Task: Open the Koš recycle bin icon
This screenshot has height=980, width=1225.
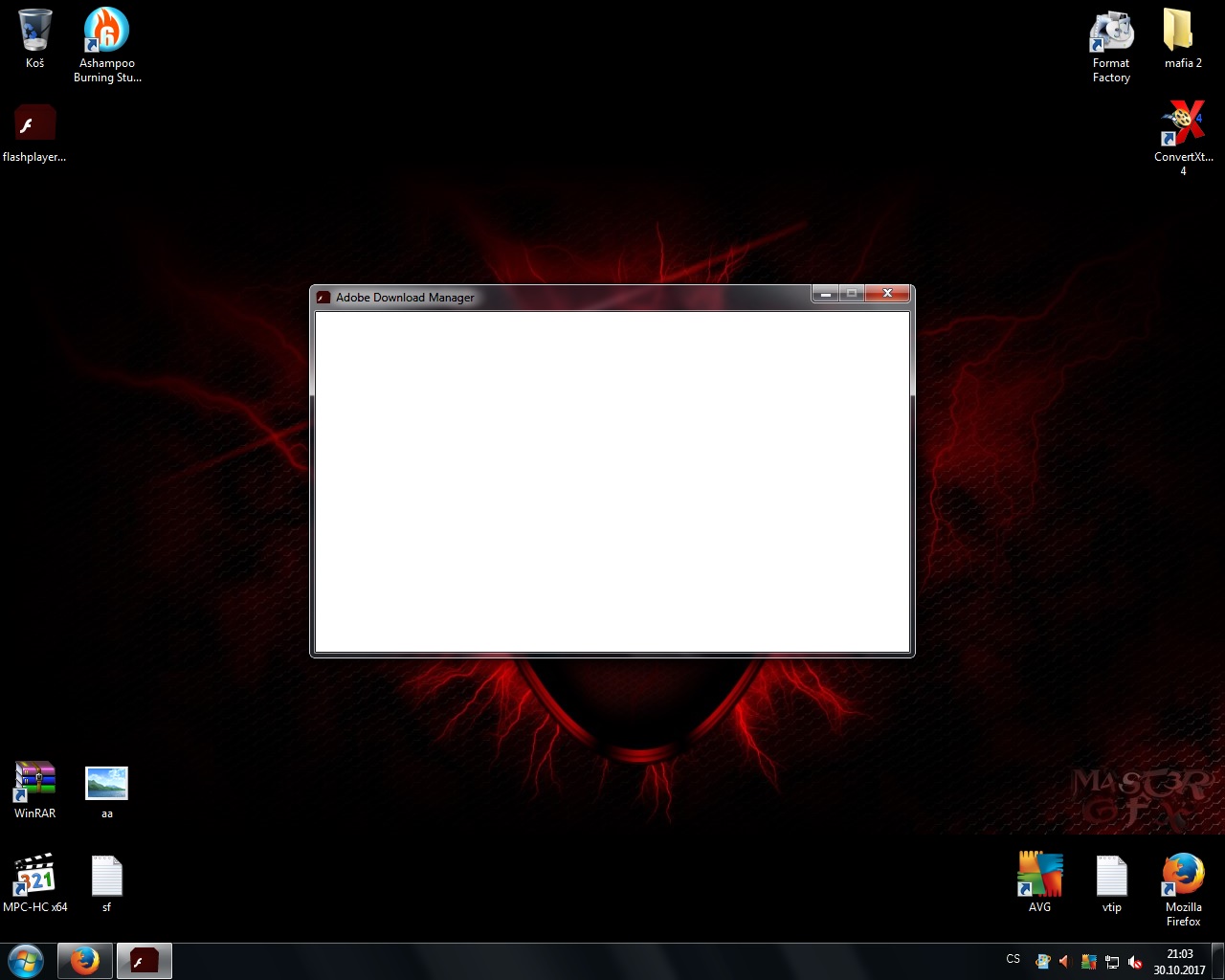Action: pyautogui.click(x=34, y=38)
